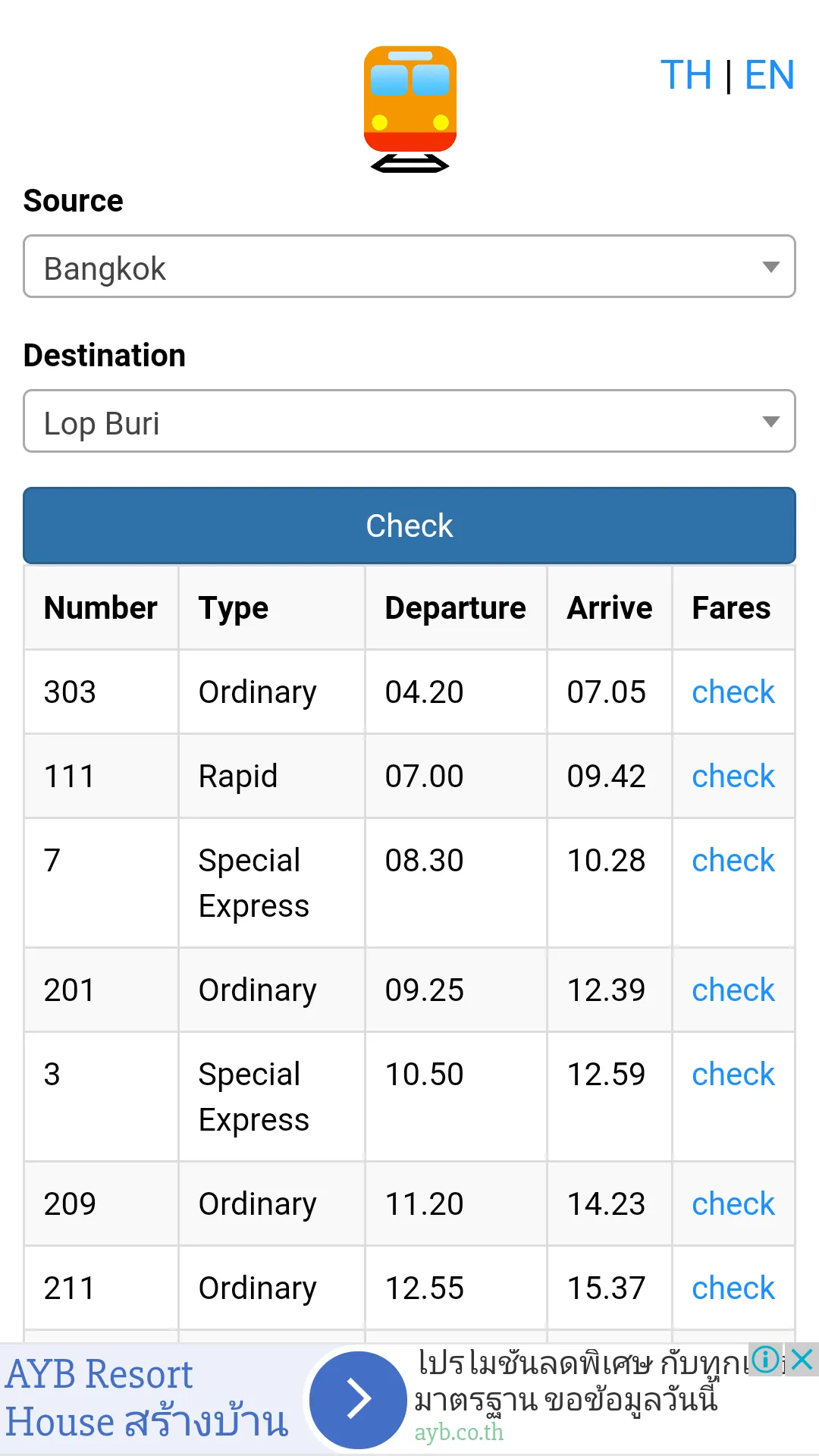Click the Destination dropdown arrow
819x1456 pixels.
click(x=770, y=422)
